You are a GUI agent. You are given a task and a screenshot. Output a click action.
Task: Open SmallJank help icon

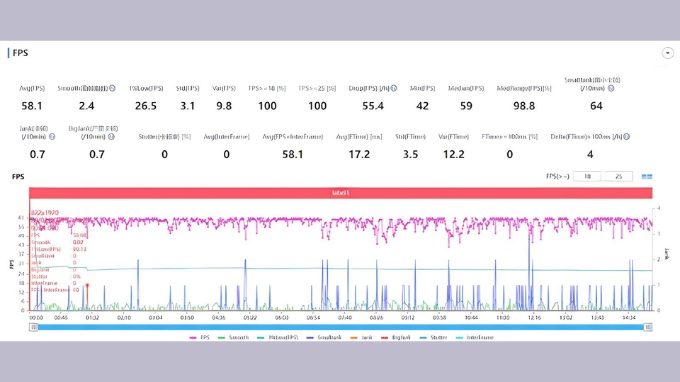tap(611, 88)
